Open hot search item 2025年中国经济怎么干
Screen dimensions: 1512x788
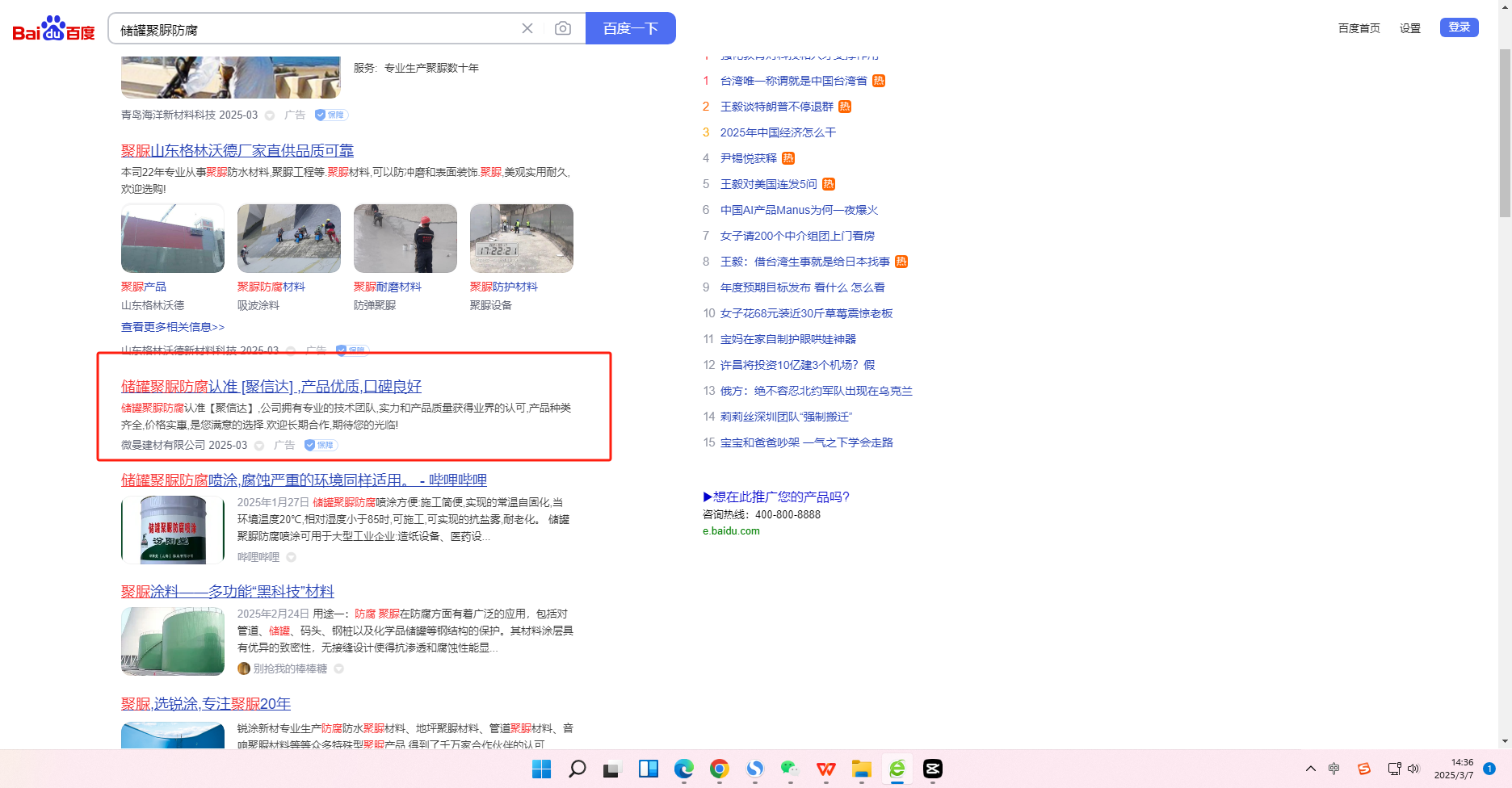[778, 132]
